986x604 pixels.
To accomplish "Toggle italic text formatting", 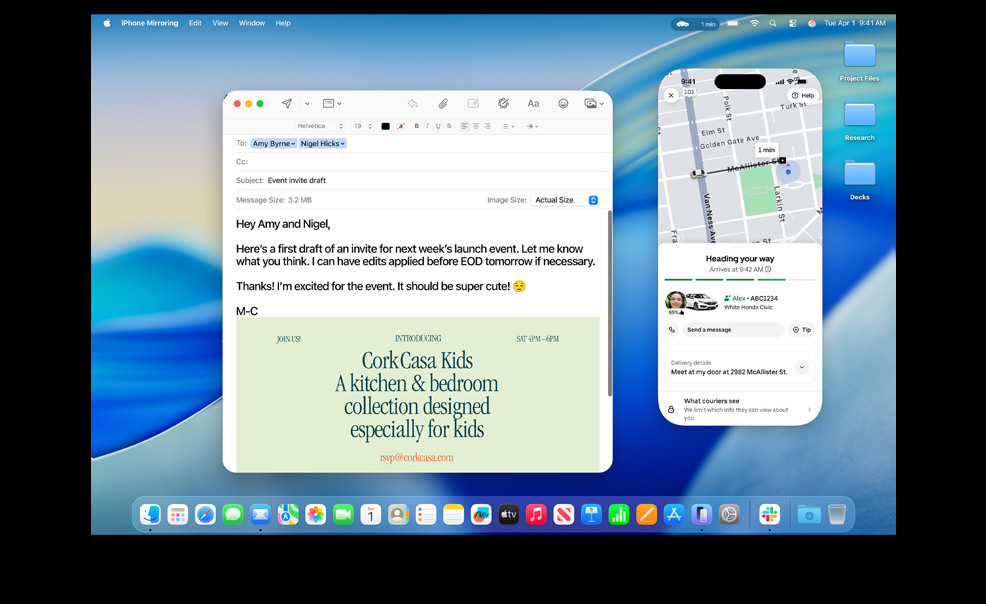I will coord(427,126).
